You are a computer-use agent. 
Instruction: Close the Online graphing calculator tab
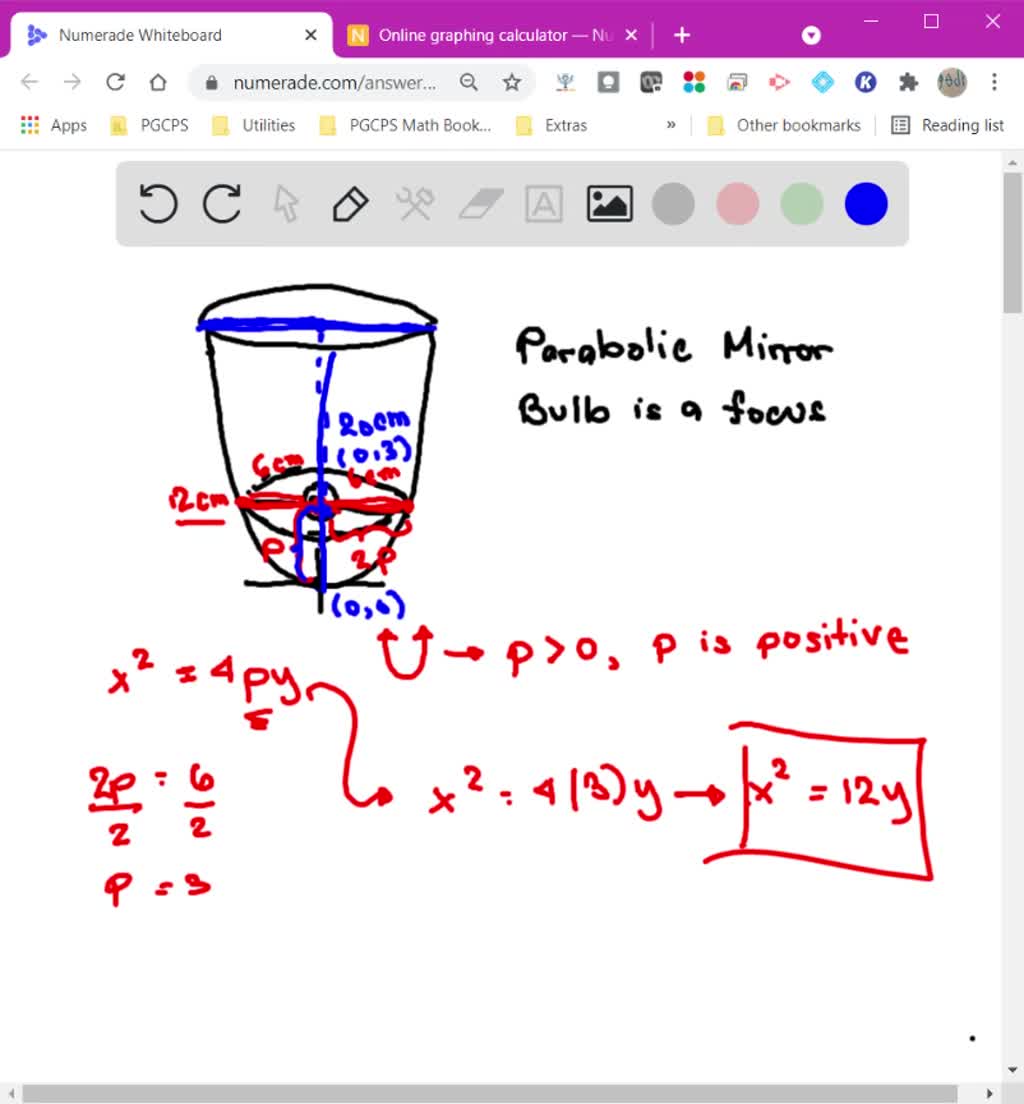coord(631,35)
